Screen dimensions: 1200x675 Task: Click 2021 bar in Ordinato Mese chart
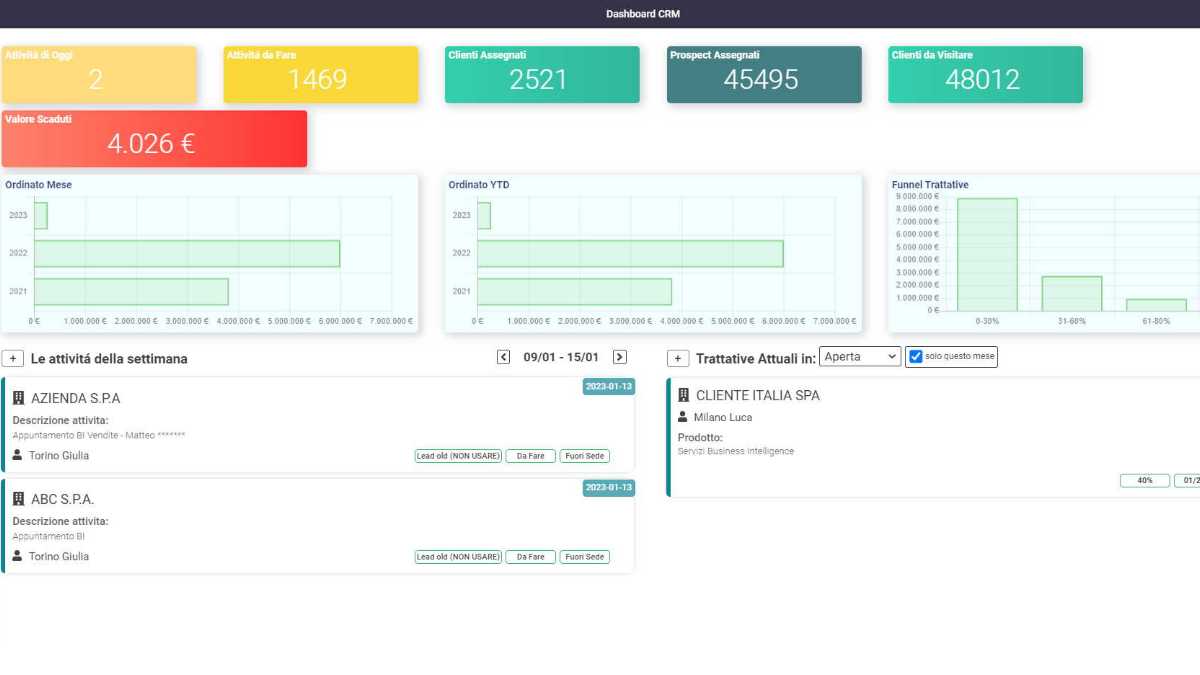tap(131, 291)
